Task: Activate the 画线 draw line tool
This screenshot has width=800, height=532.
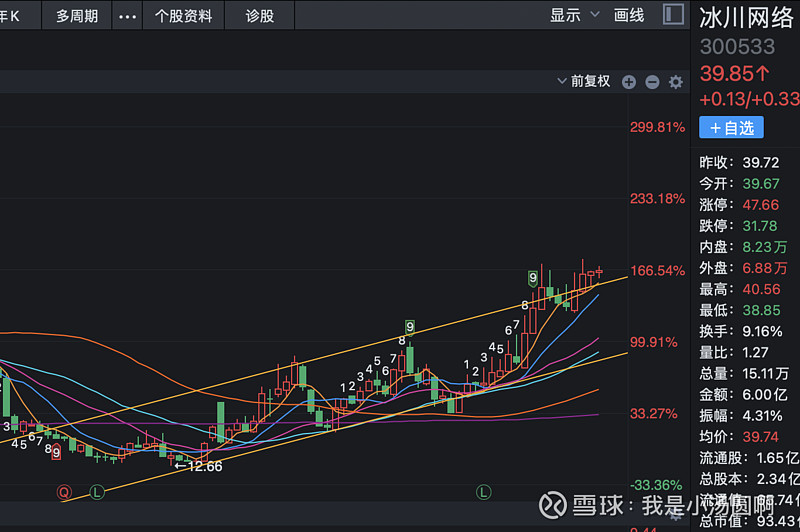Action: pyautogui.click(x=629, y=15)
